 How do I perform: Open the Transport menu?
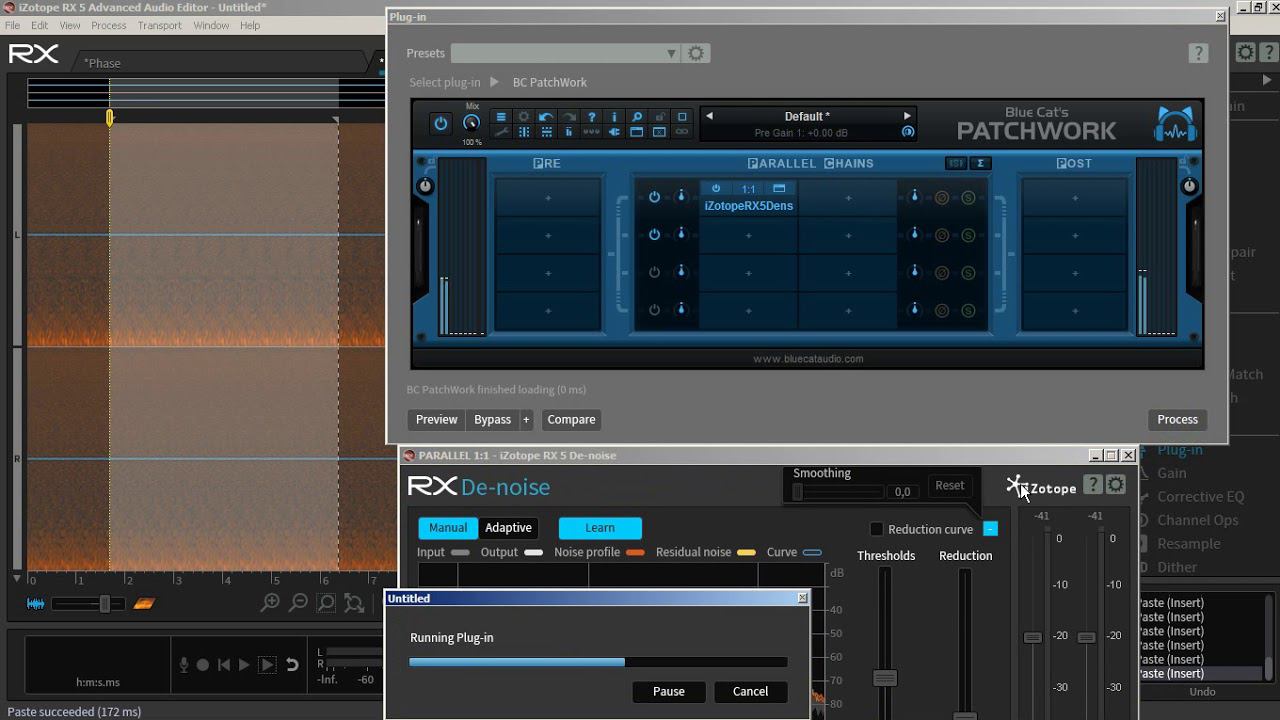(160, 25)
